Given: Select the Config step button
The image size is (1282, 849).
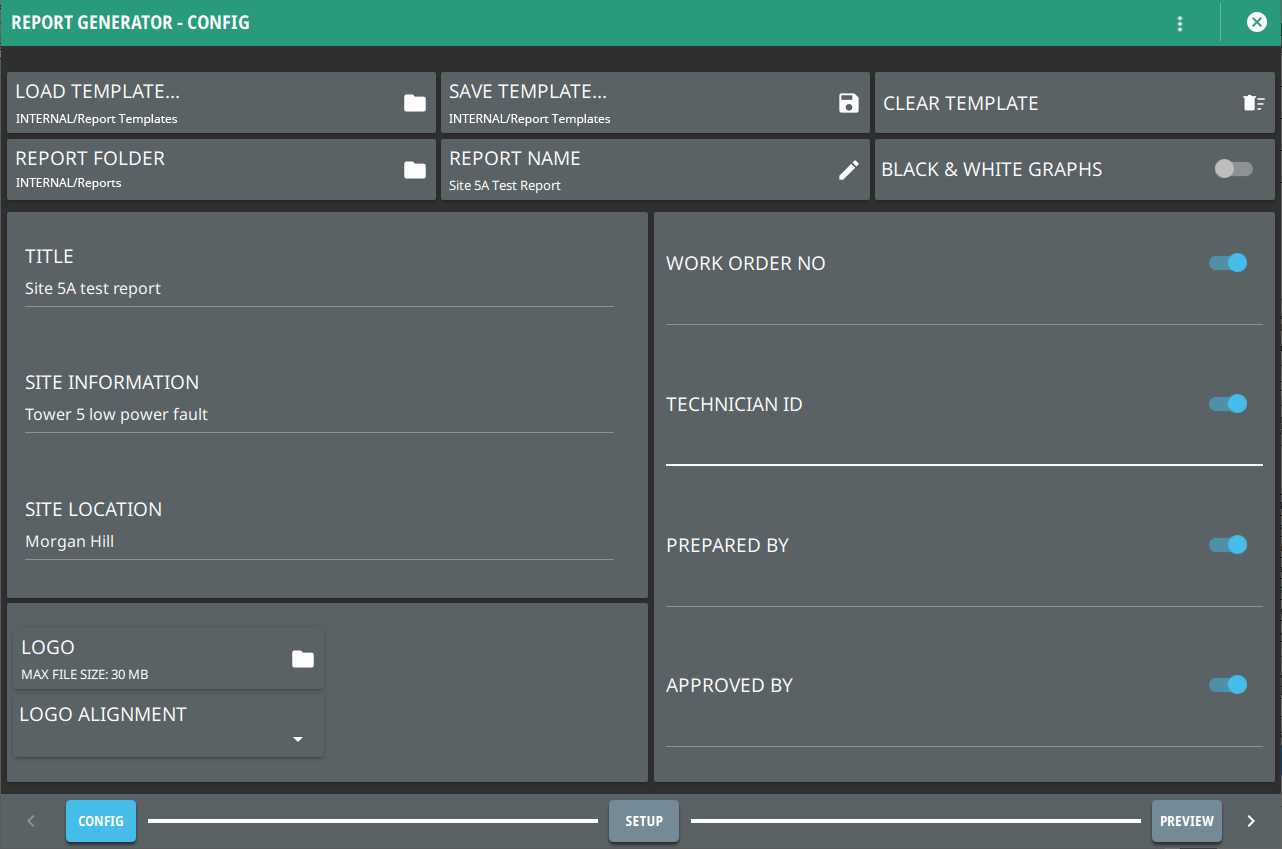Looking at the screenshot, I should coord(101,821).
